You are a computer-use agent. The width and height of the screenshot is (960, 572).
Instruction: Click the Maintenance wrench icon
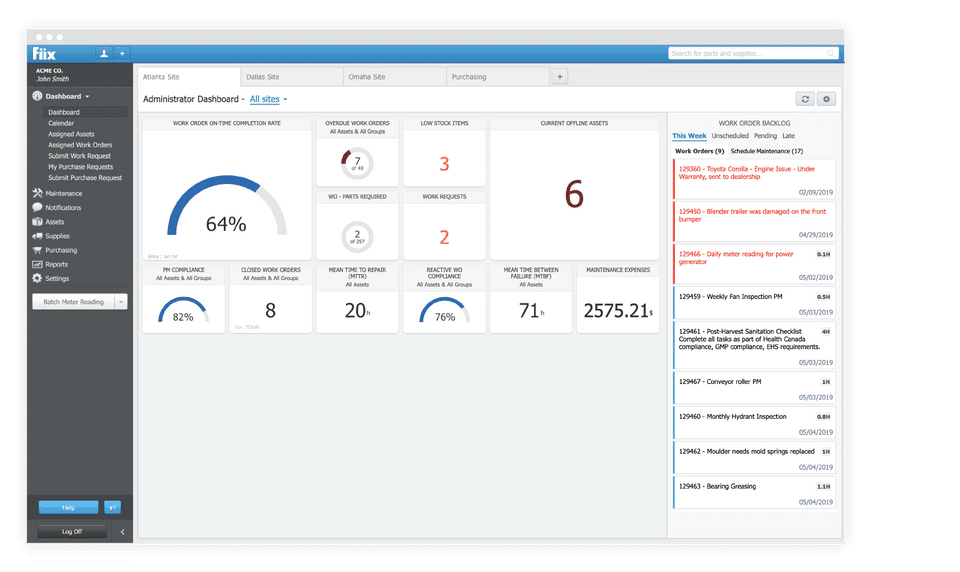tap(37, 193)
